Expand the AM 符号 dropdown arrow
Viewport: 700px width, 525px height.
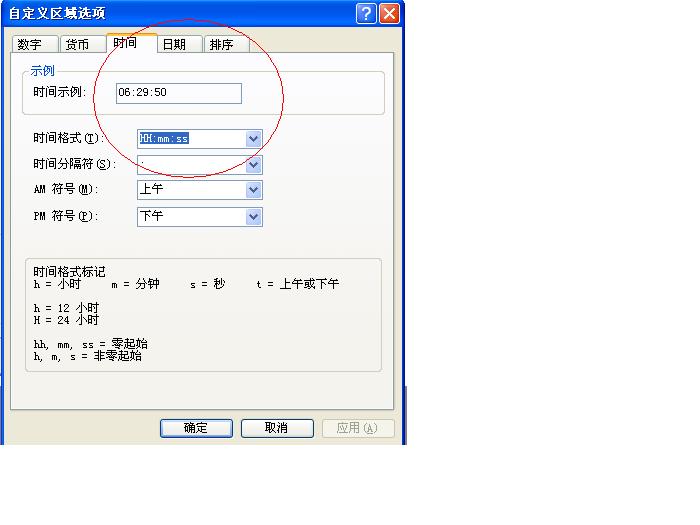click(254, 190)
